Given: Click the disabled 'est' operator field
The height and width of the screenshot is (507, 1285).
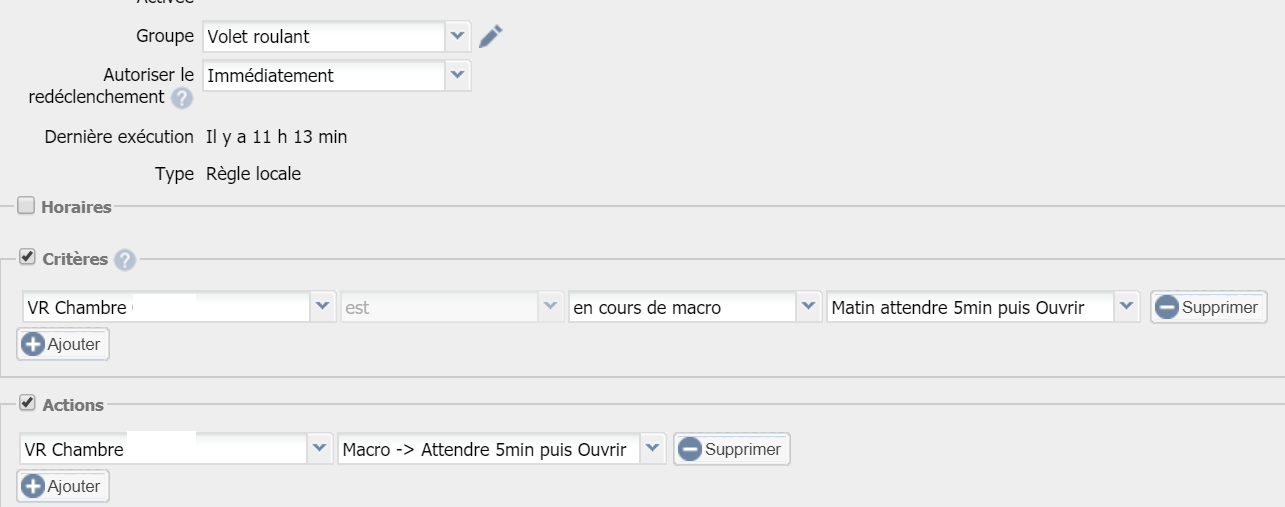Looking at the screenshot, I should pyautogui.click(x=439, y=308).
